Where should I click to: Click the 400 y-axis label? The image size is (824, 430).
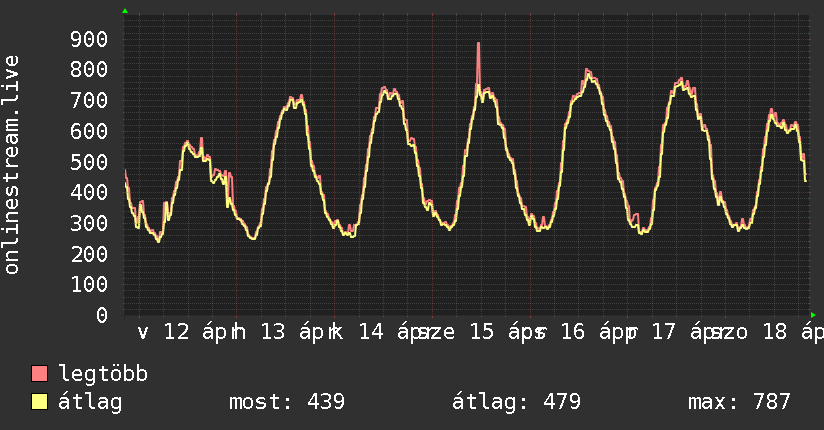(89, 192)
